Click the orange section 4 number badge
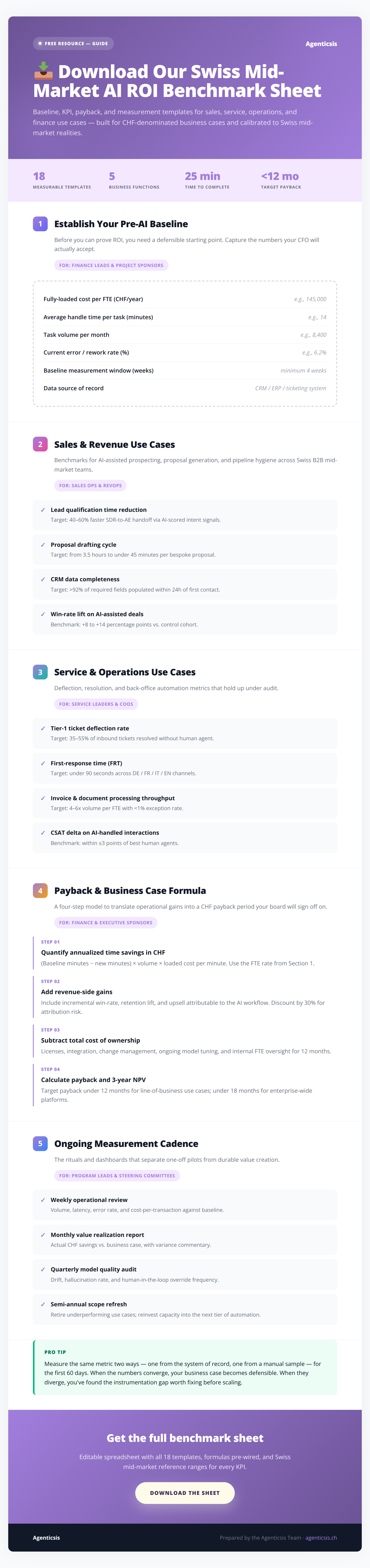This screenshot has height=1568, width=370. (x=40, y=891)
